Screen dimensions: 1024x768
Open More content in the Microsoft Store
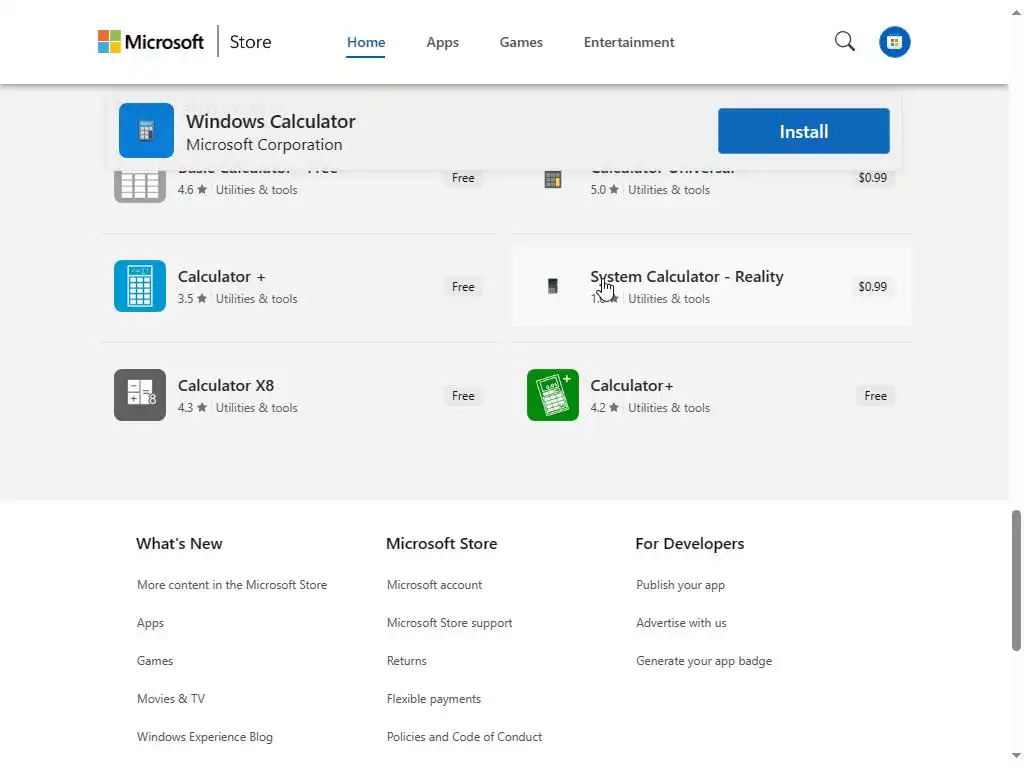tap(232, 585)
